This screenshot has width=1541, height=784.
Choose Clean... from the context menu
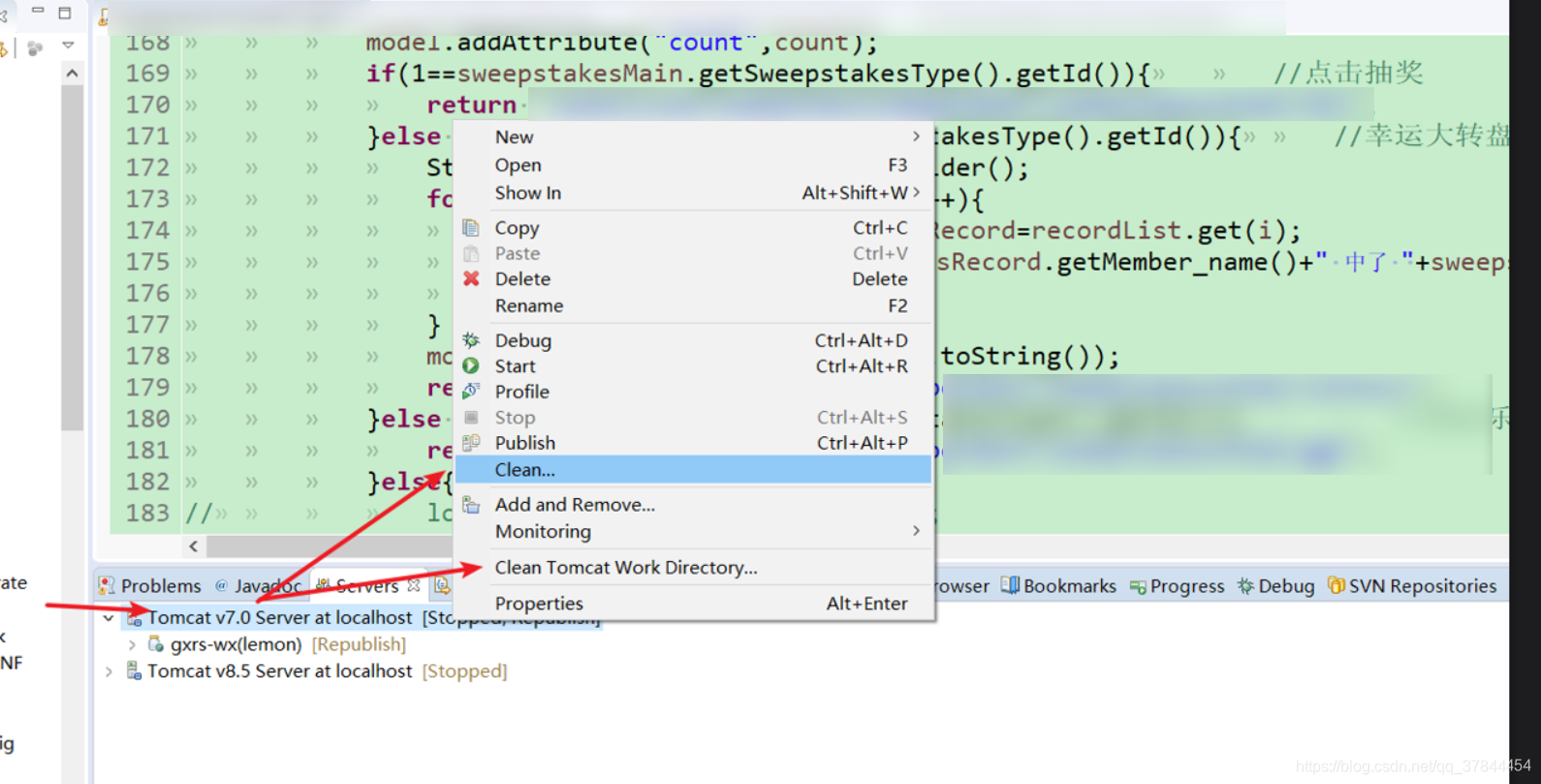[x=525, y=470]
